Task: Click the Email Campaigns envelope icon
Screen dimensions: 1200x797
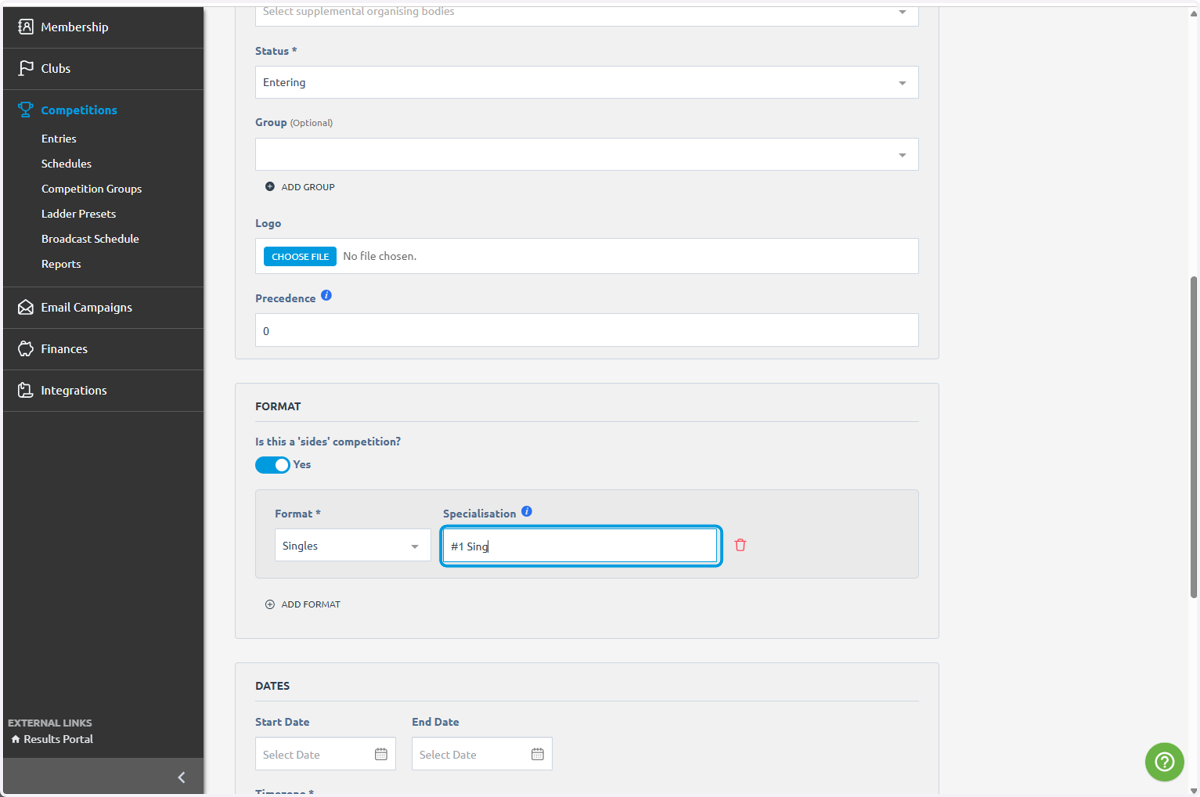Action: click(26, 307)
